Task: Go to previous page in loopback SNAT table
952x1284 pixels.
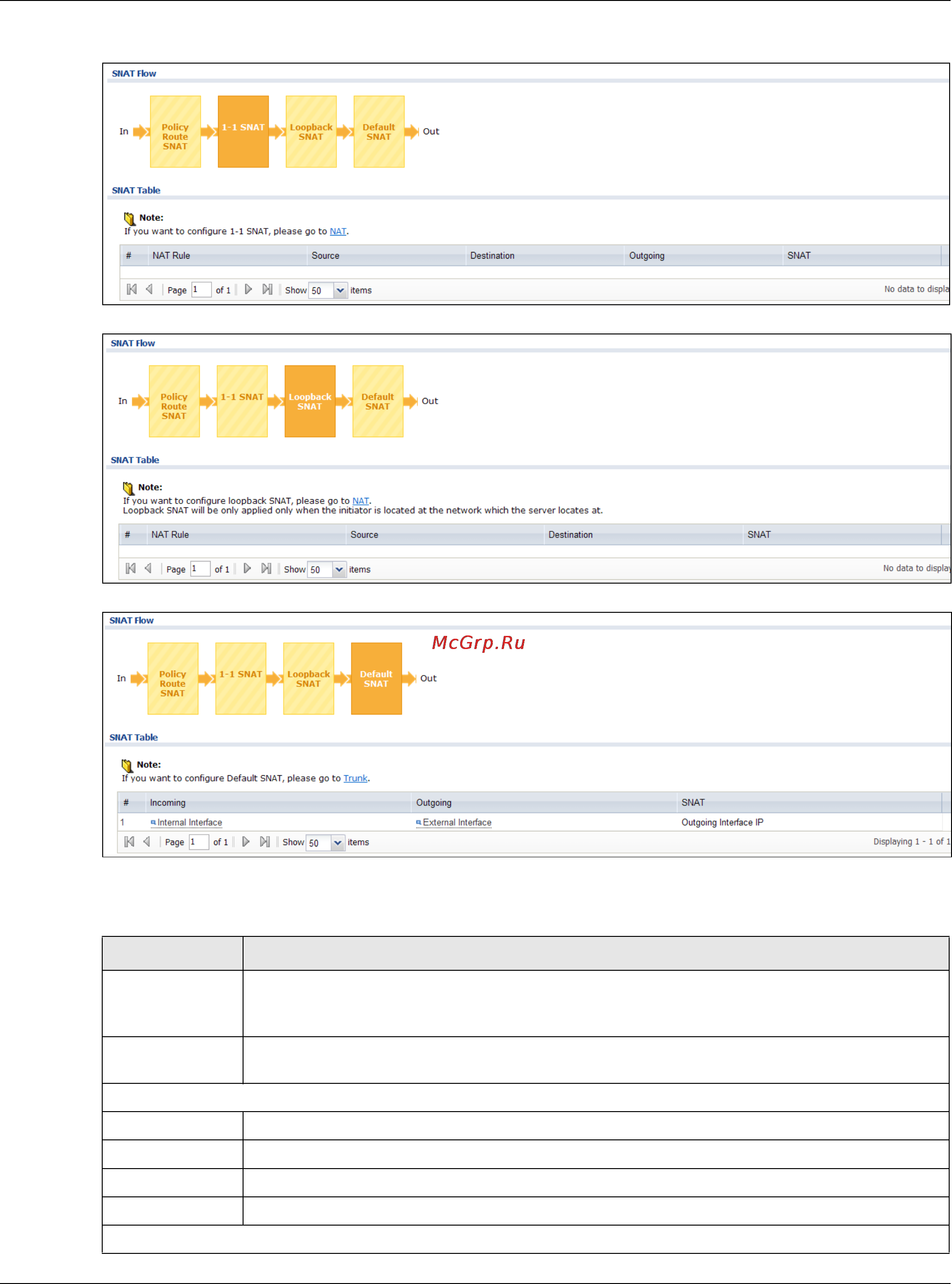Action: [148, 568]
